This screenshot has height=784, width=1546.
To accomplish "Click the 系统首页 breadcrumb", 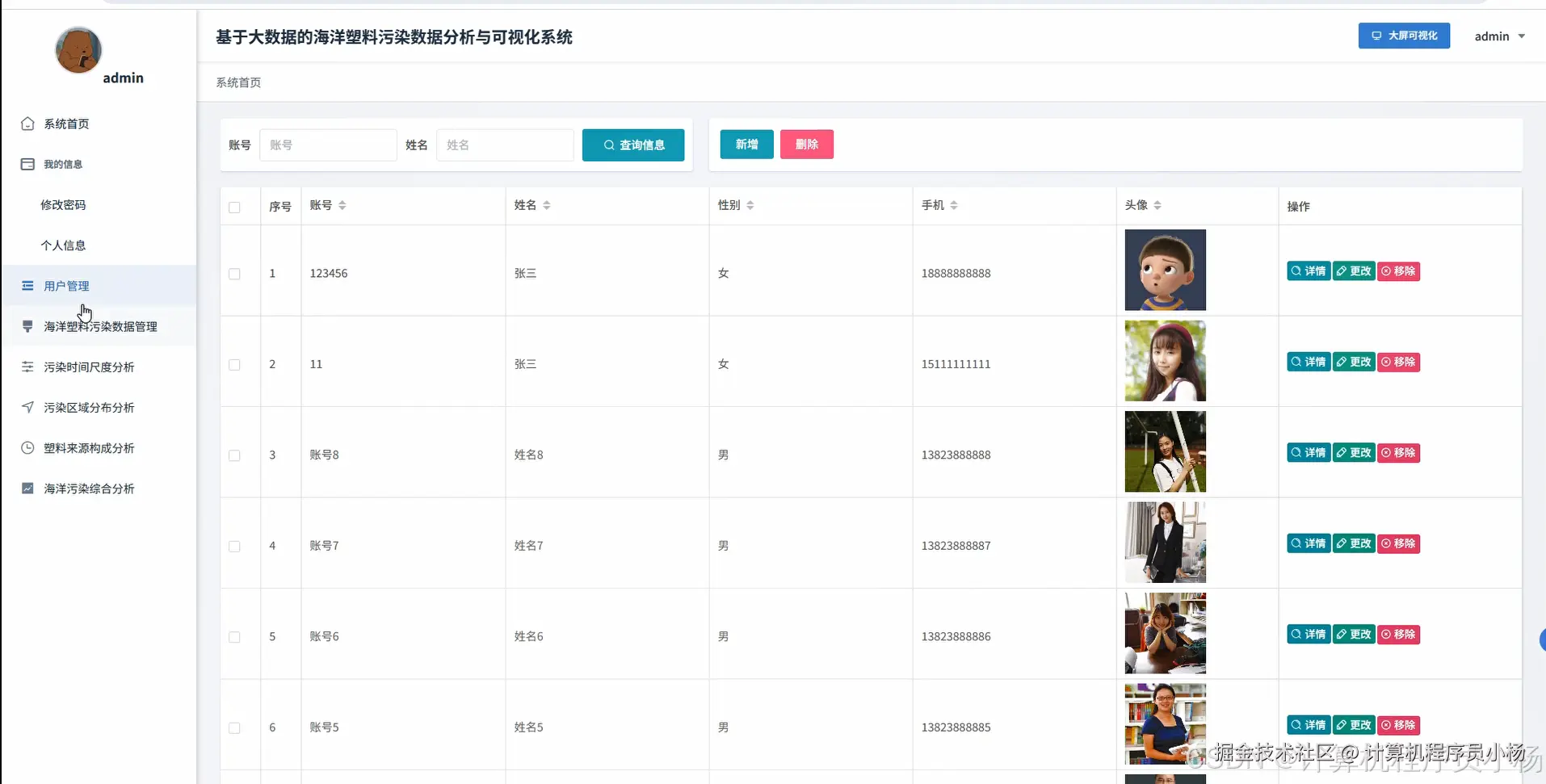I will click(238, 82).
